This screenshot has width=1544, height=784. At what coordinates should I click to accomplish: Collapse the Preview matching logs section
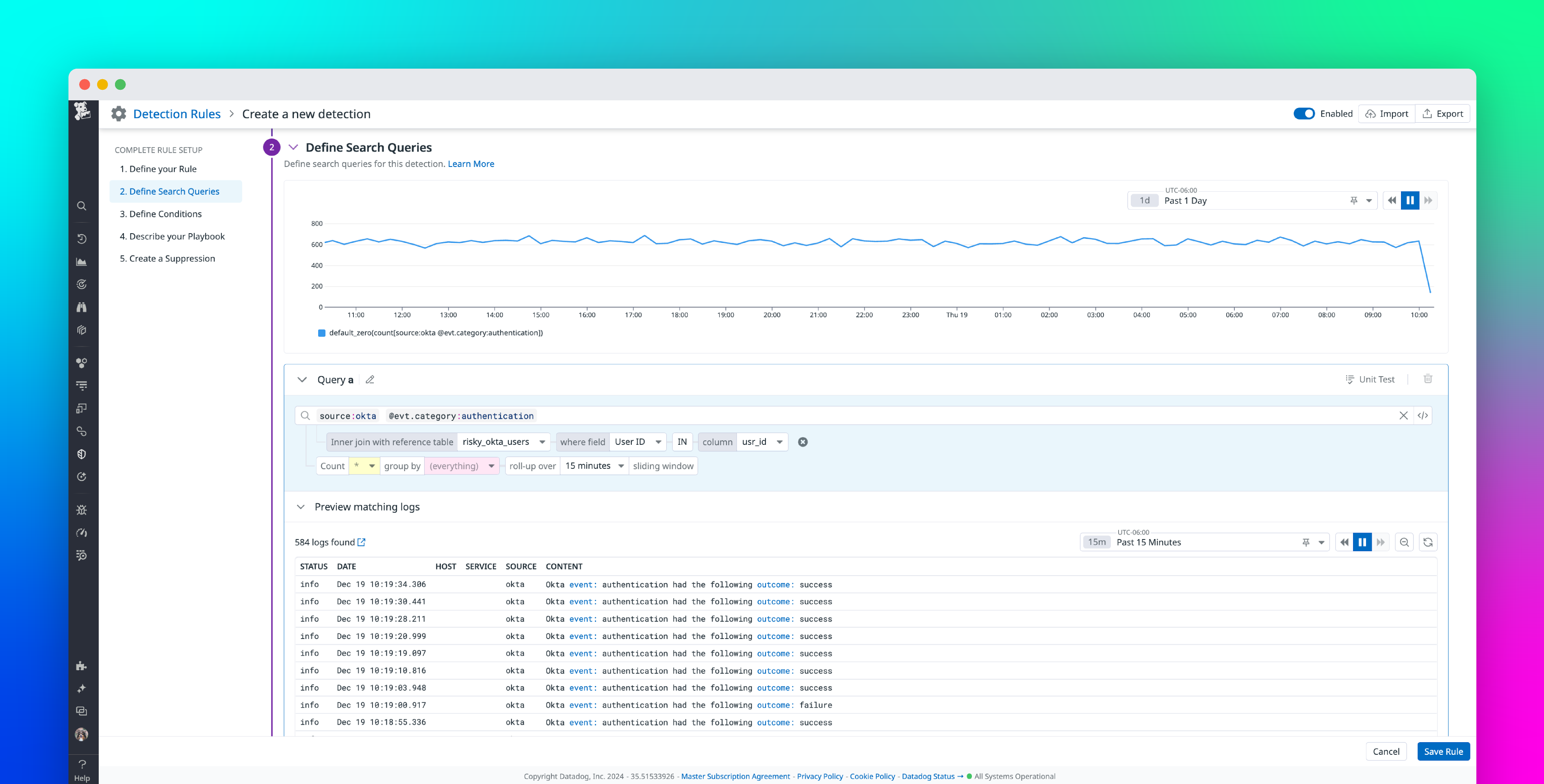pyautogui.click(x=301, y=507)
